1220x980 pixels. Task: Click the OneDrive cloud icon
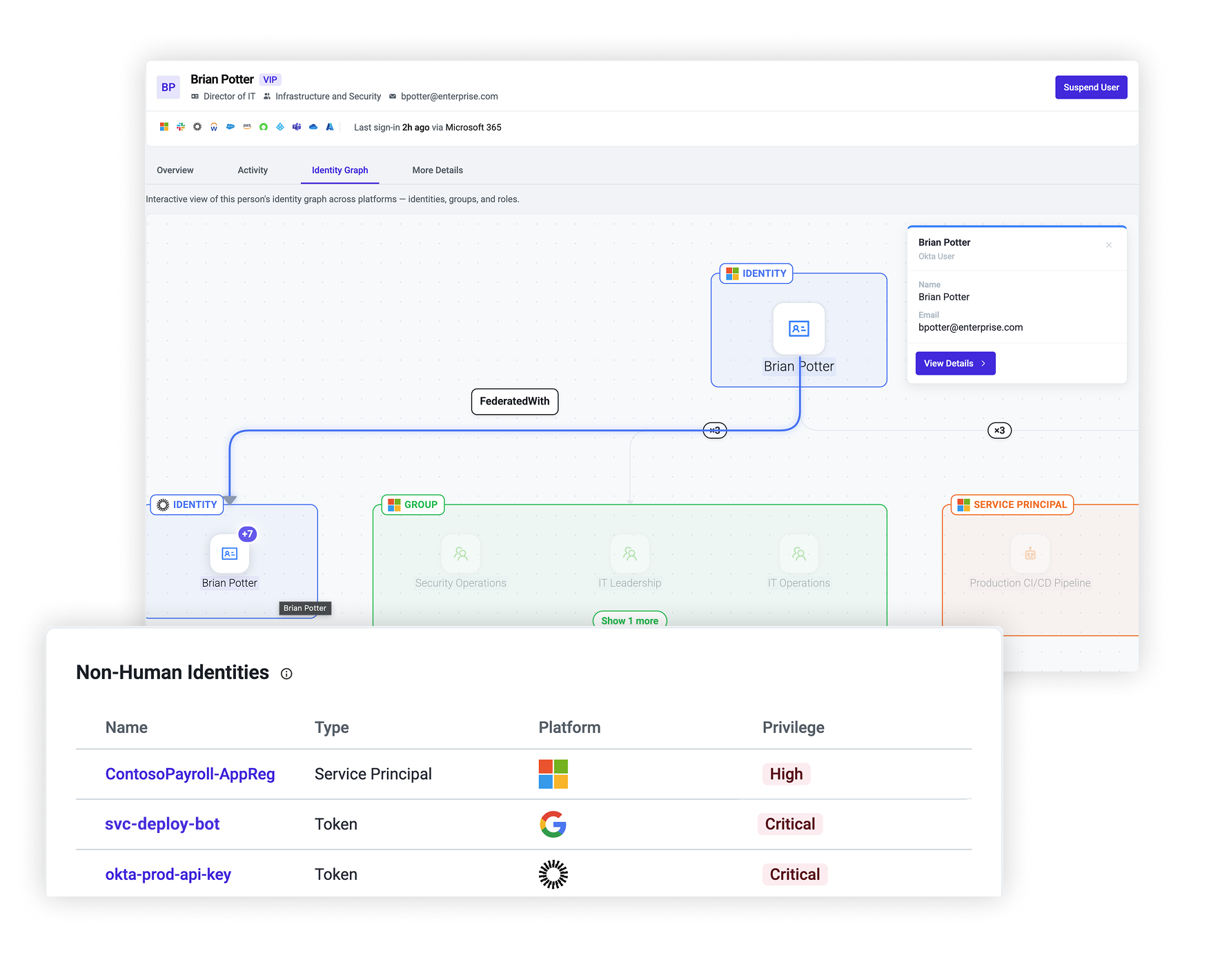click(313, 127)
